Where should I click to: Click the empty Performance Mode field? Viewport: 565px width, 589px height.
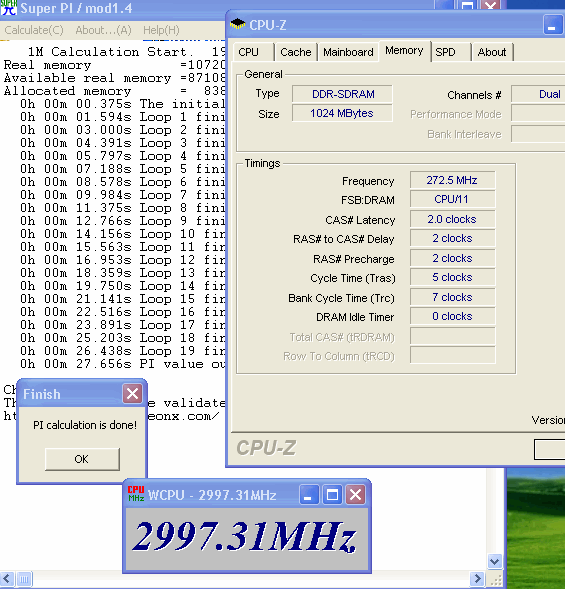point(538,114)
